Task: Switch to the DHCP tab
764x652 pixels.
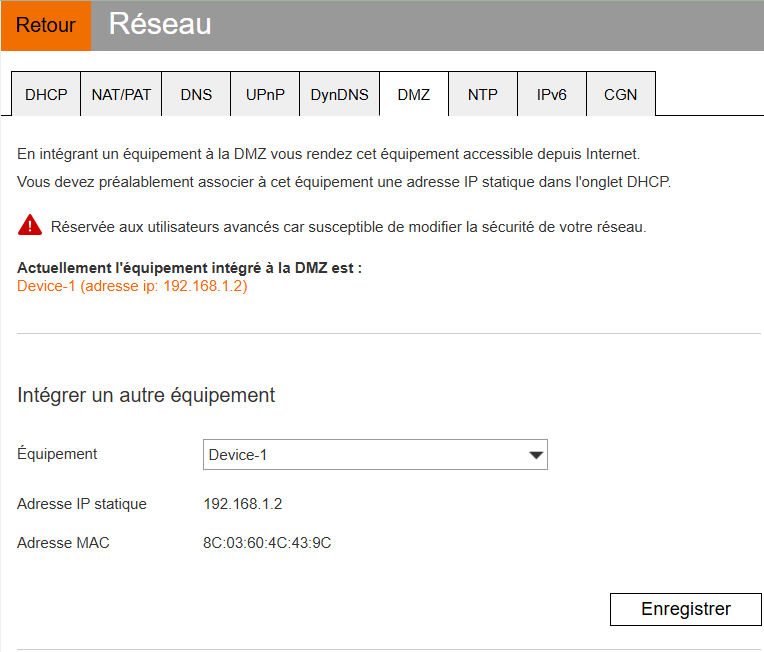Action: pyautogui.click(x=46, y=95)
